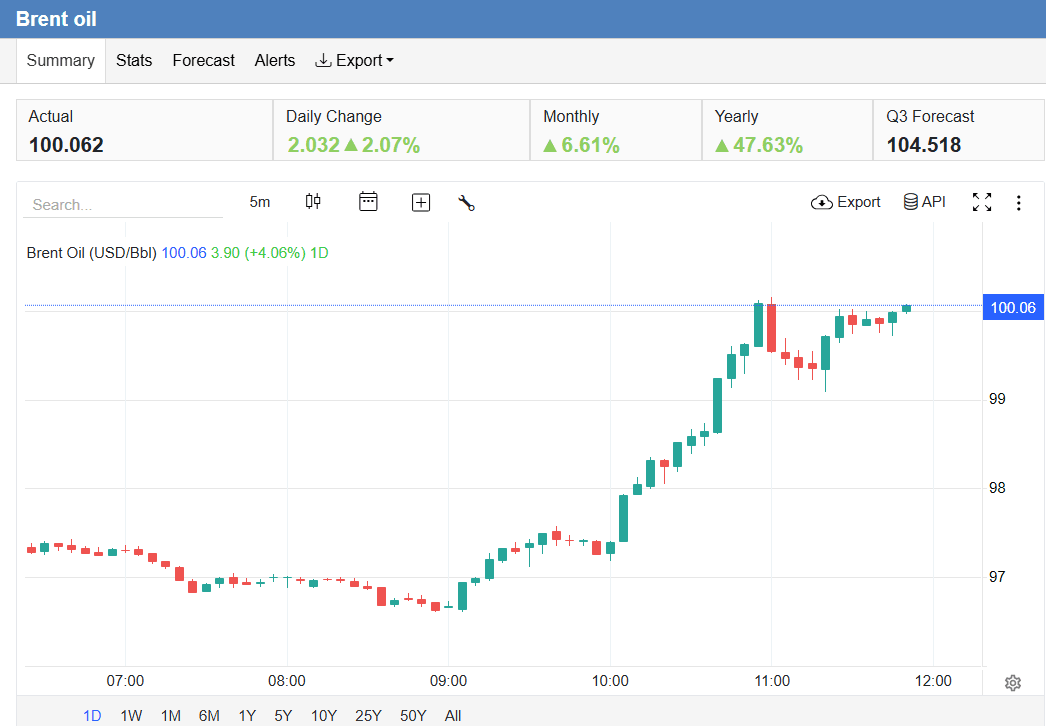Open the candlestick chart type icon

tap(313, 202)
